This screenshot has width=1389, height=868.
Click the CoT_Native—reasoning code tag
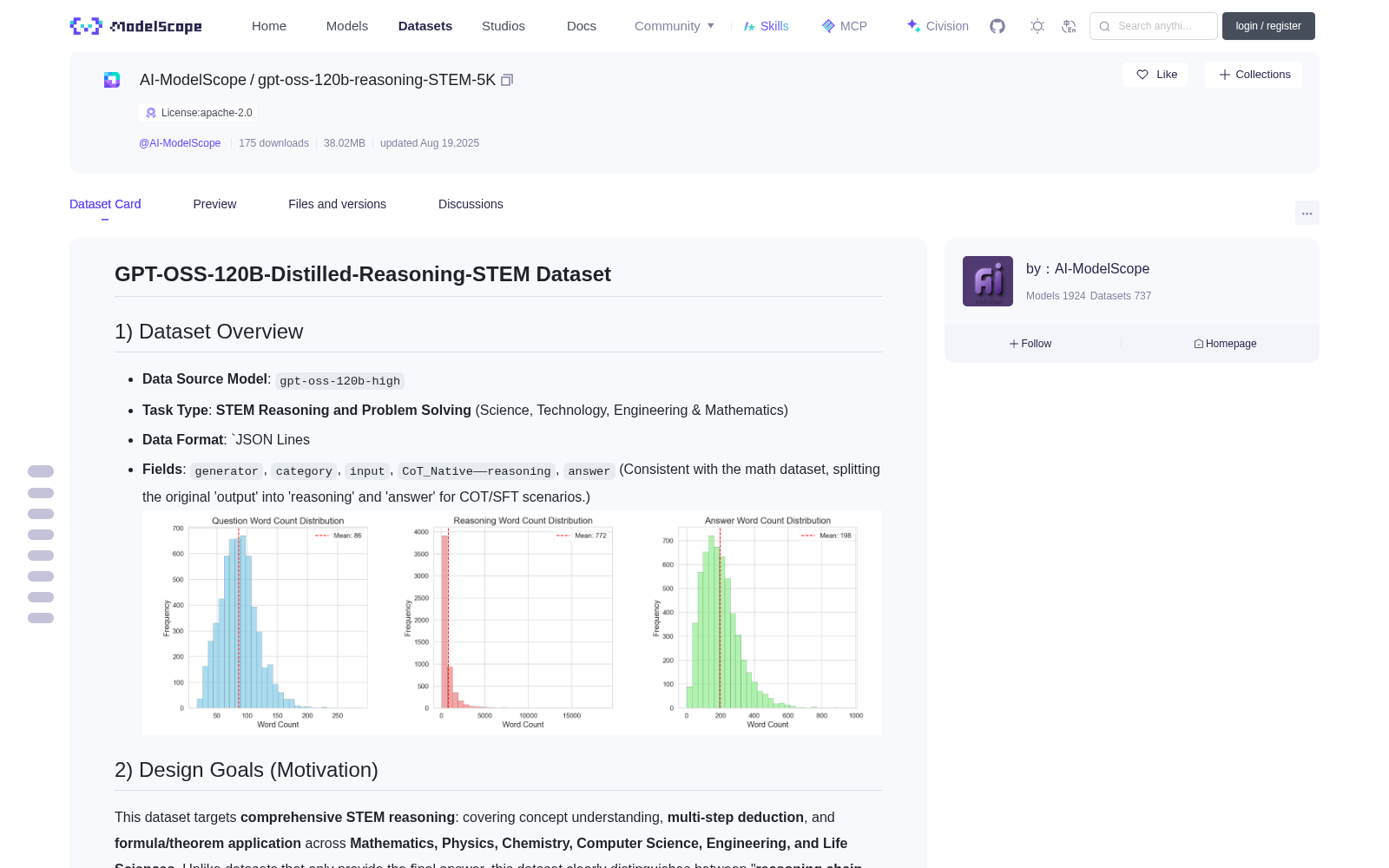point(477,471)
